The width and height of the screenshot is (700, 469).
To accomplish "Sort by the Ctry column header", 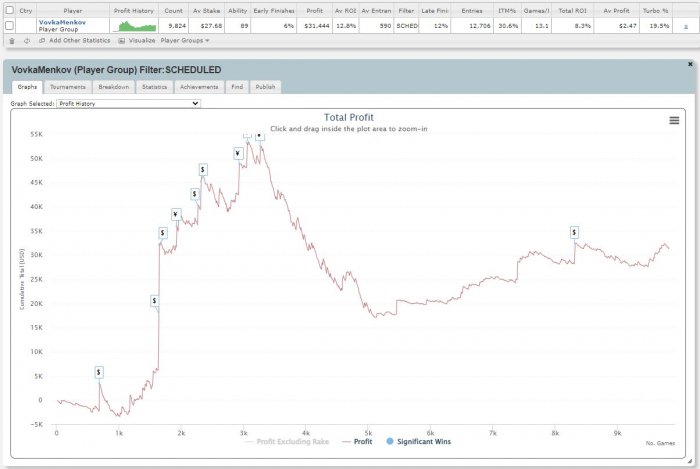I will 25,11.
